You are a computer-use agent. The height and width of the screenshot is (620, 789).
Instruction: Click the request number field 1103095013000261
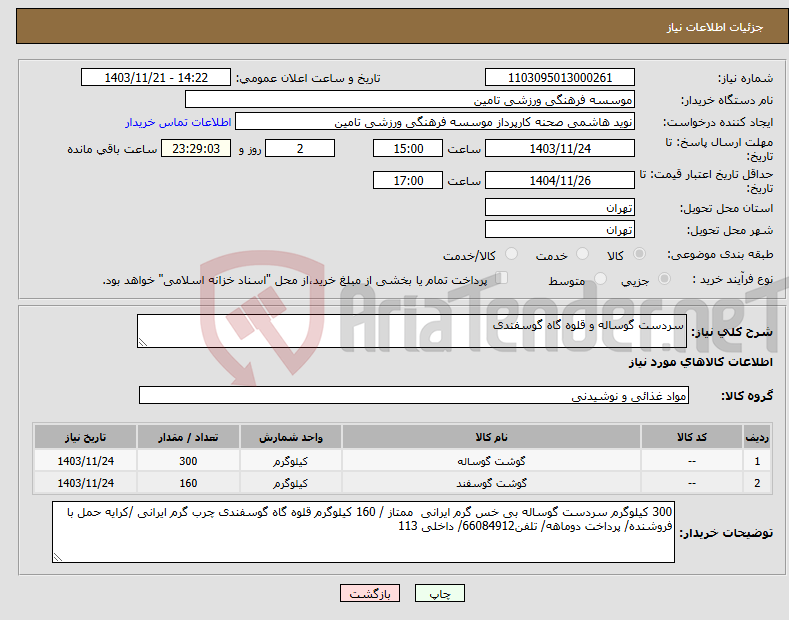pos(560,78)
